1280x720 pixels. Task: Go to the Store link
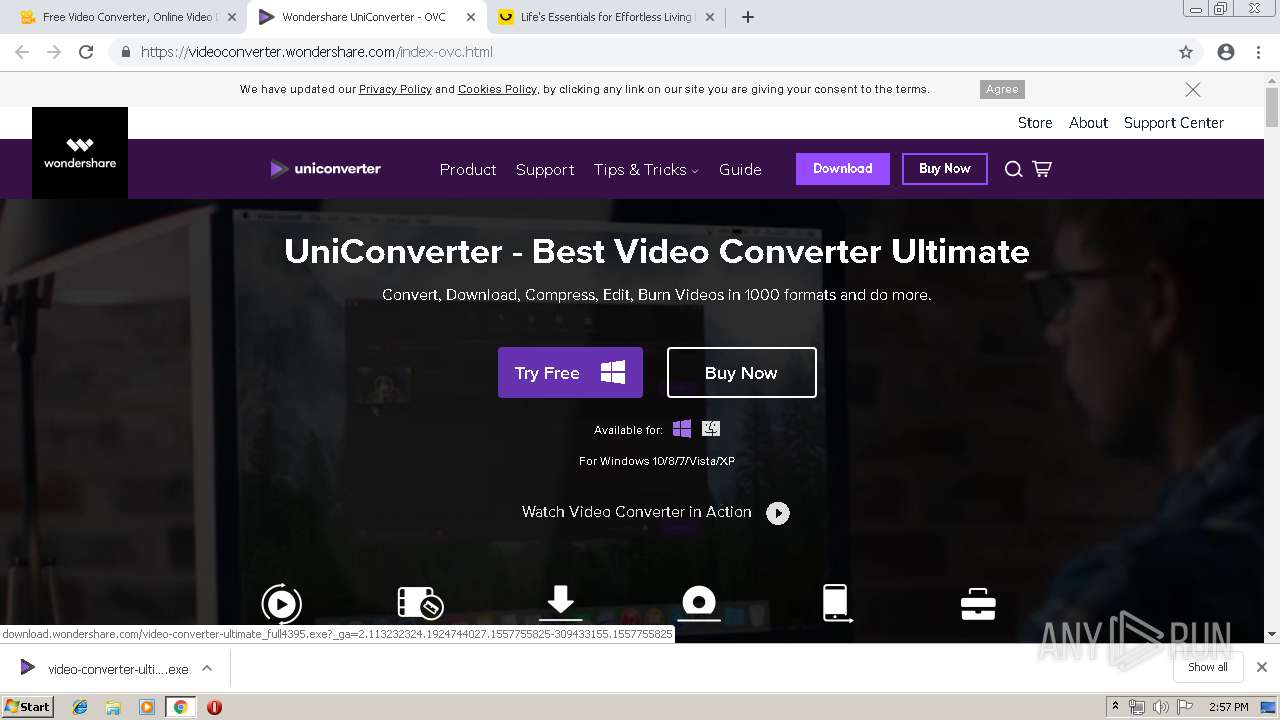[x=1035, y=123]
